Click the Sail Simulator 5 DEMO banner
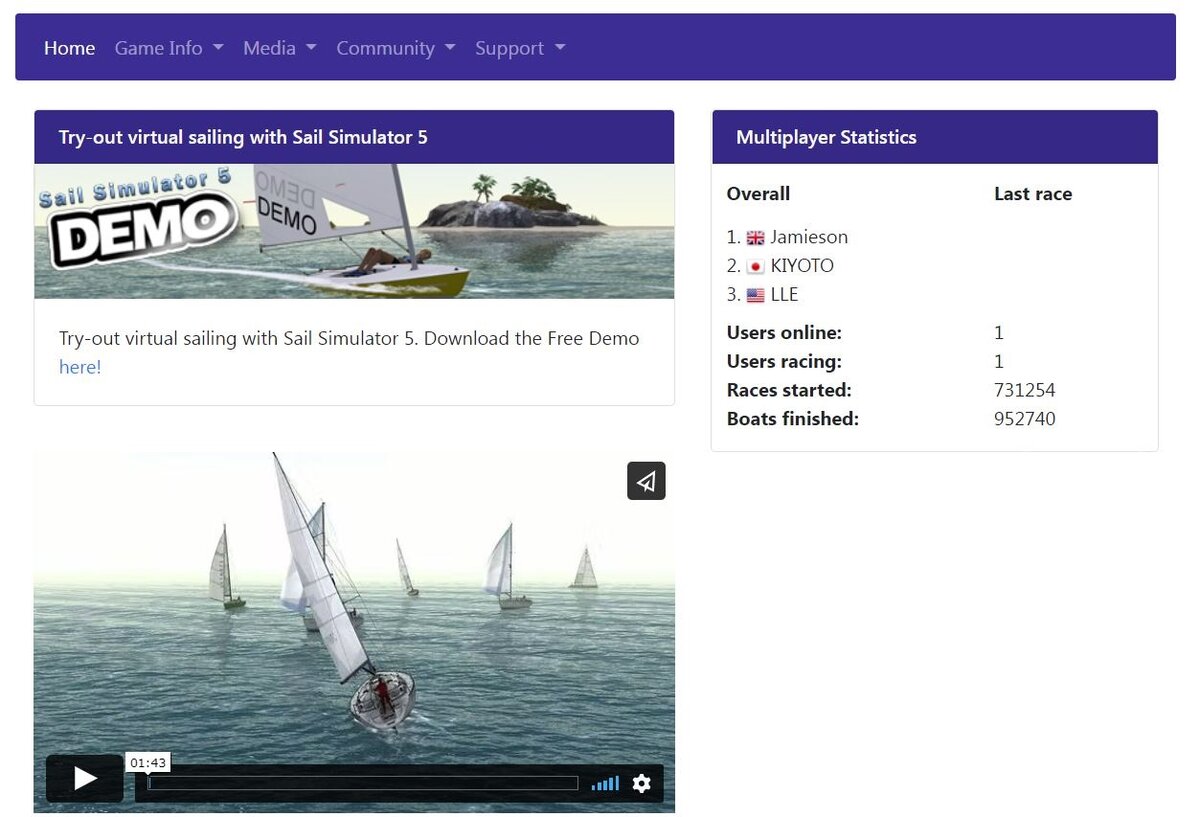Image resolution: width=1200 pixels, height=817 pixels. pyautogui.click(x=354, y=231)
